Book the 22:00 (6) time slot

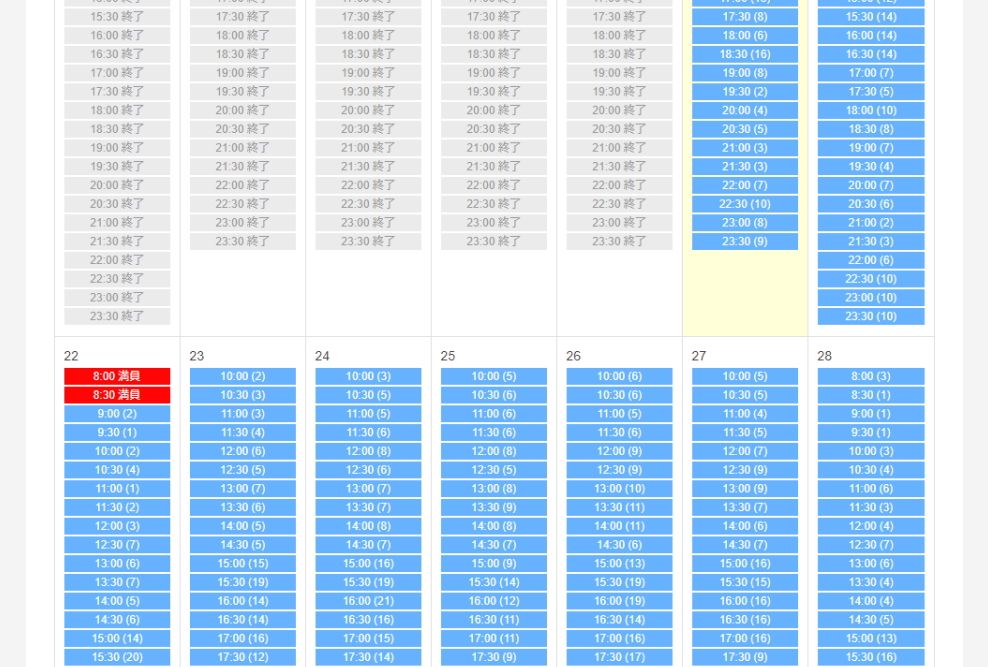(x=871, y=260)
